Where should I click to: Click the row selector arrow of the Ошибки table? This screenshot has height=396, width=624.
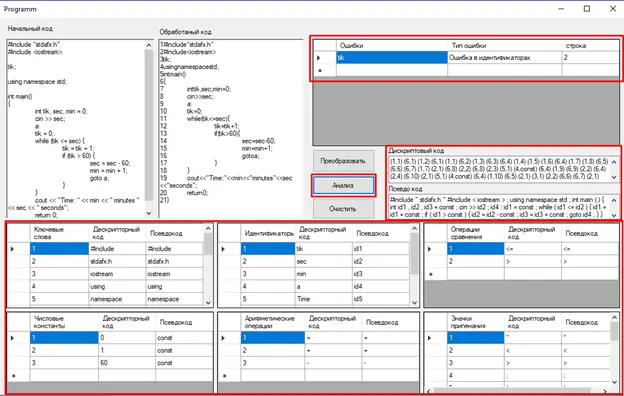[x=325, y=58]
